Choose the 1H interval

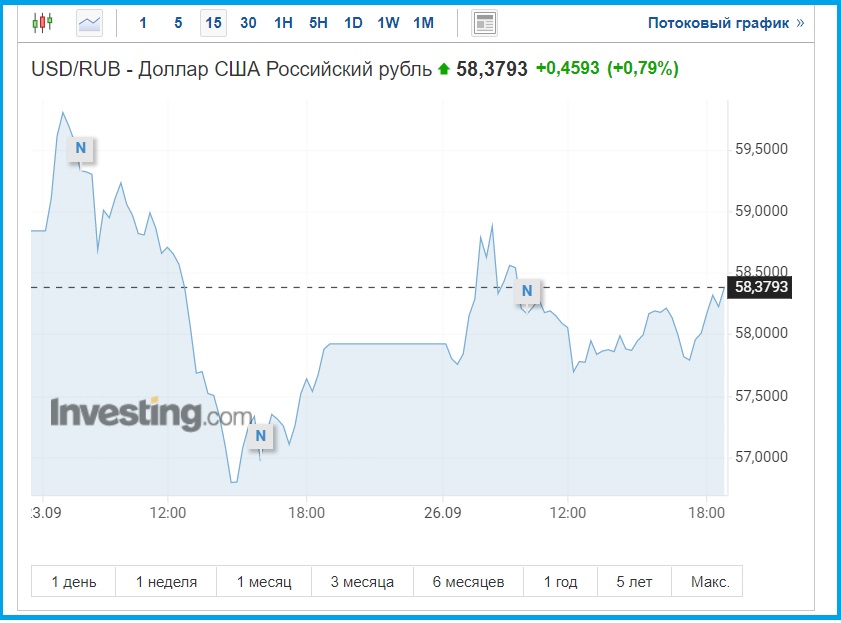click(x=283, y=22)
